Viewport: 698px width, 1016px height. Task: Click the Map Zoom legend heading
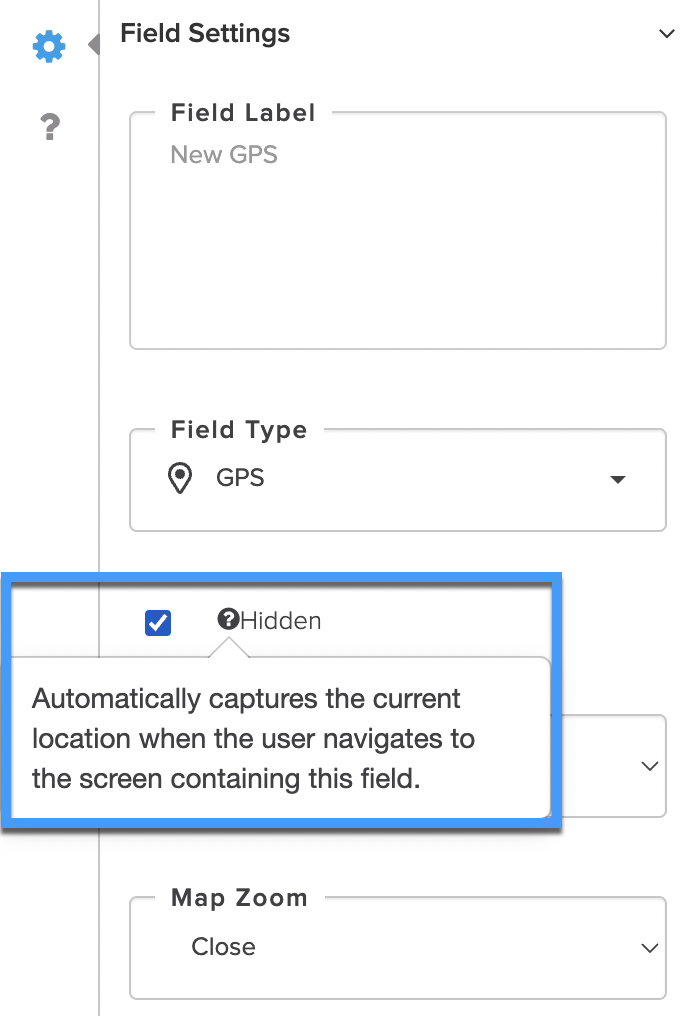(239, 898)
